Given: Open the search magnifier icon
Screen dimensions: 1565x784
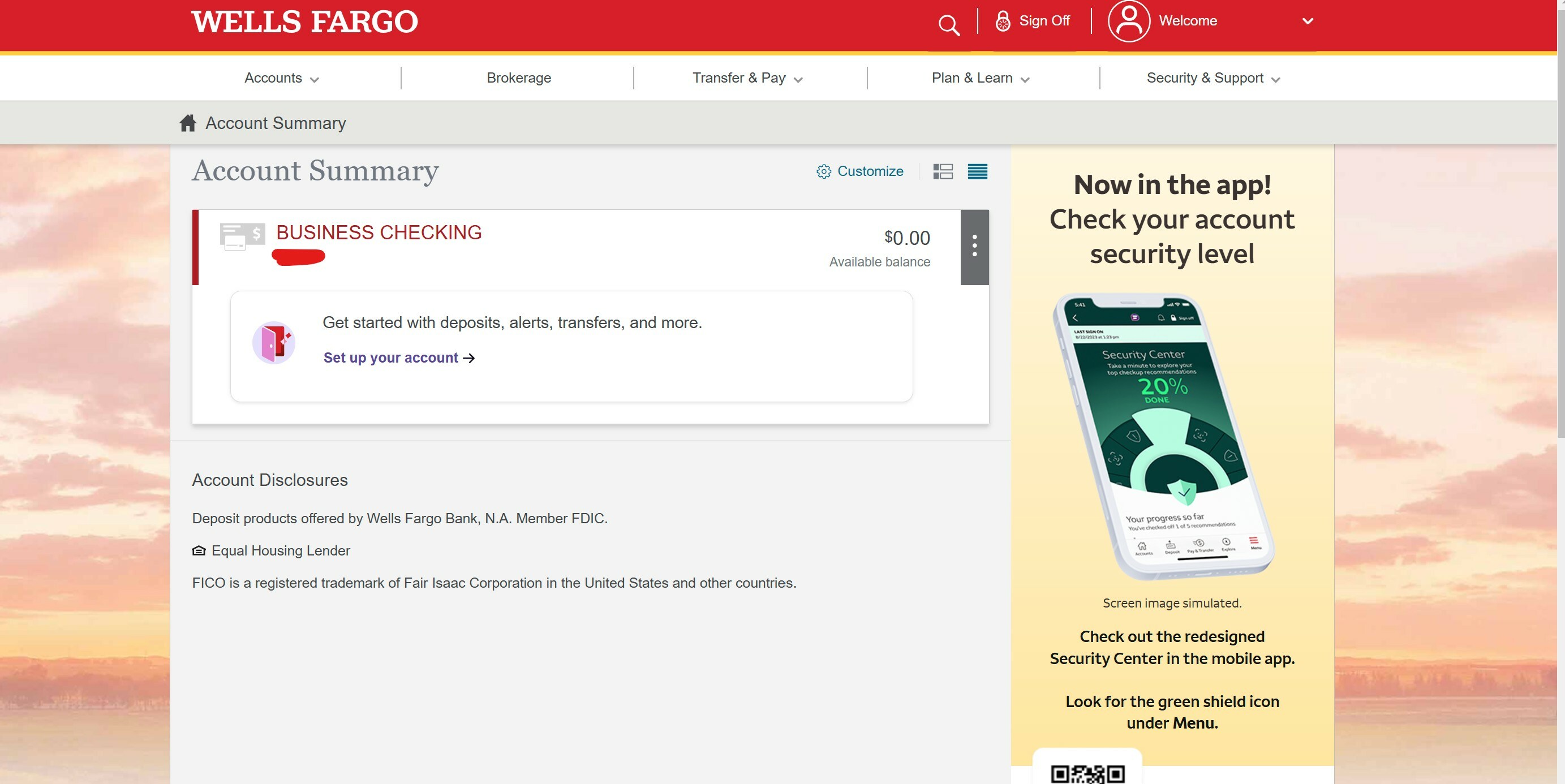Looking at the screenshot, I should click(948, 25).
